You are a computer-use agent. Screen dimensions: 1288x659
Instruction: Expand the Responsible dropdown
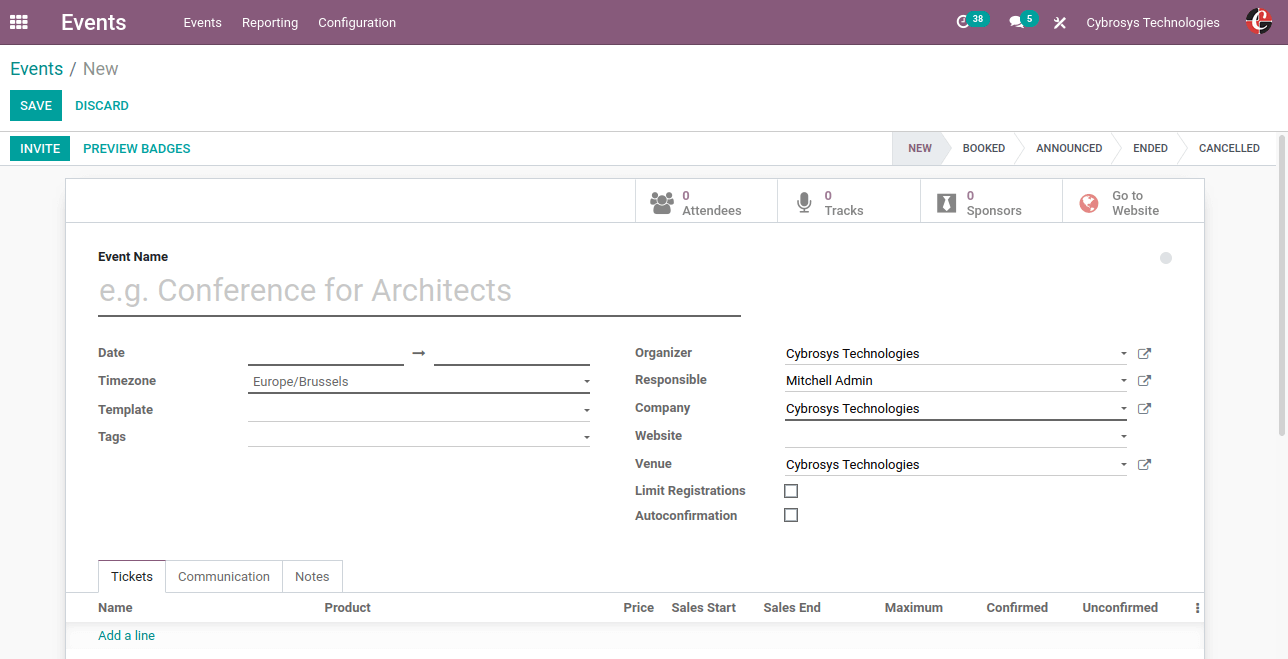[1124, 381]
